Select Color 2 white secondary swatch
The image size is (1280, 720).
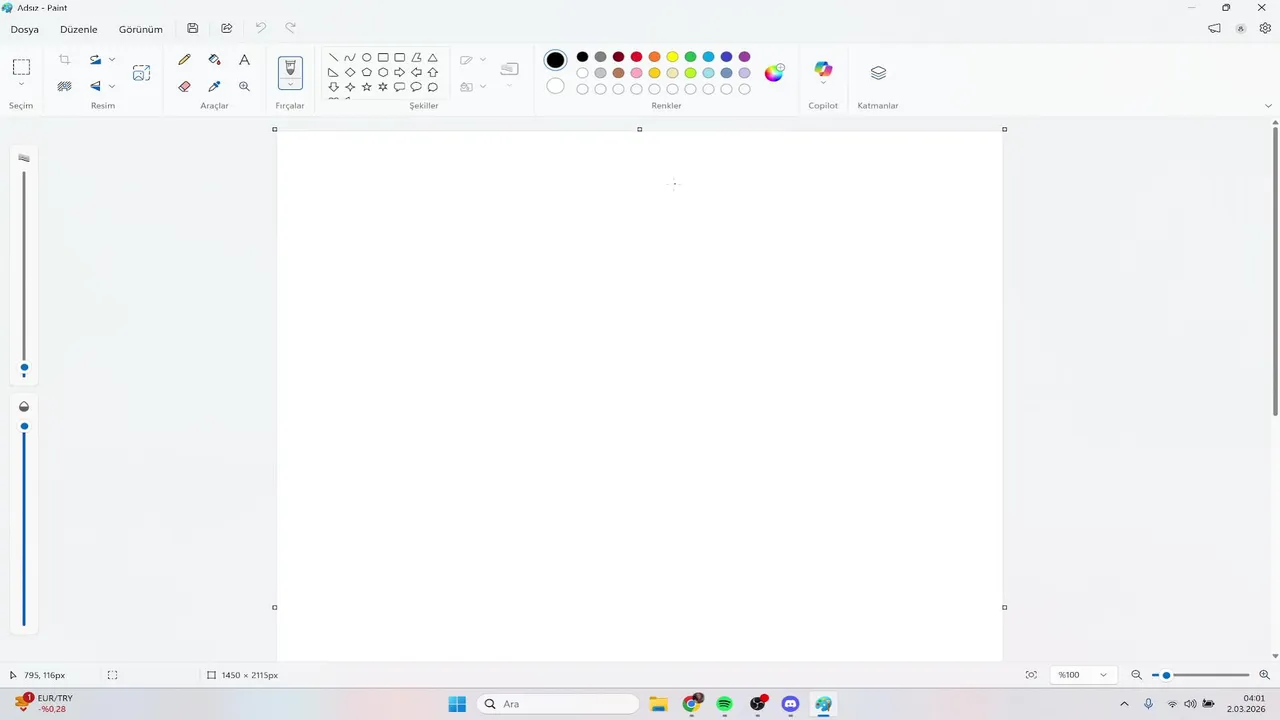pyautogui.click(x=556, y=86)
